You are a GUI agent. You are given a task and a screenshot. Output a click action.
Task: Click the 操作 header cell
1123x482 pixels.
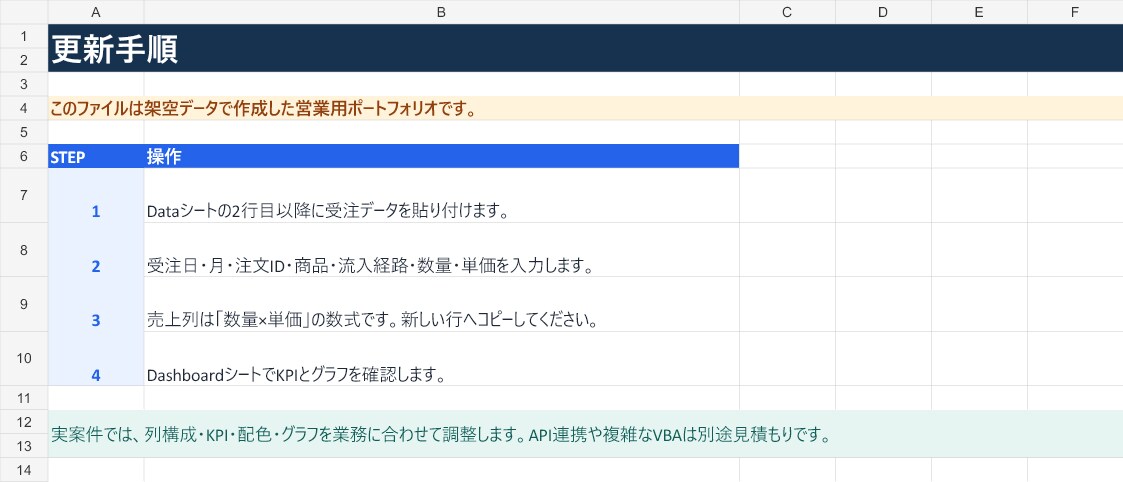441,156
